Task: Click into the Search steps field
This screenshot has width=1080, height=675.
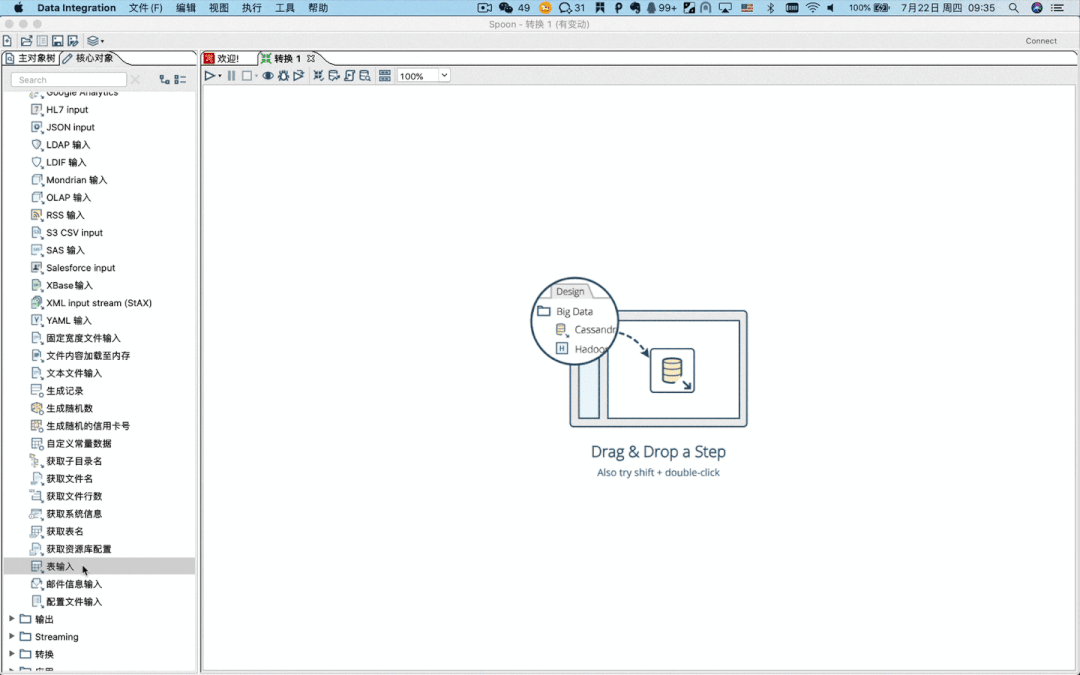Action: [69, 80]
